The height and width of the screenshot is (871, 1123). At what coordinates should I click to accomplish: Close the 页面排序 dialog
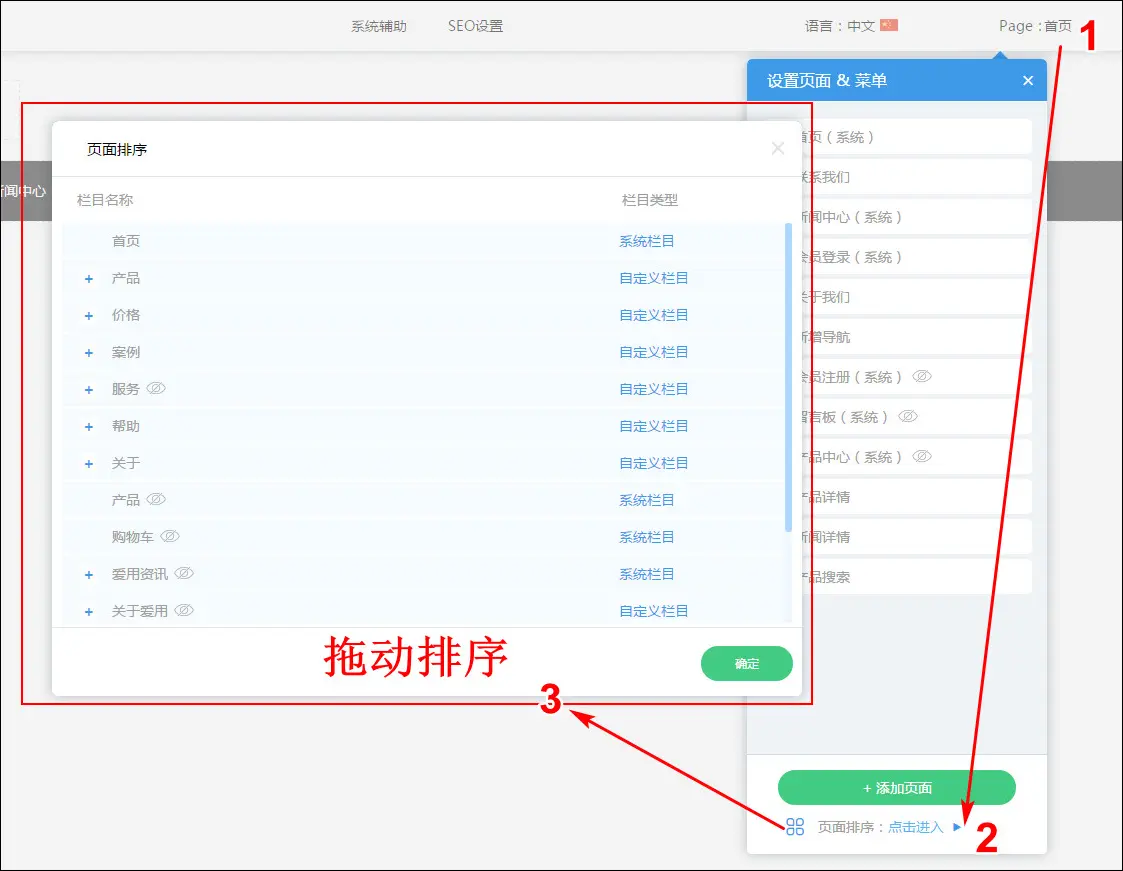pos(777,149)
